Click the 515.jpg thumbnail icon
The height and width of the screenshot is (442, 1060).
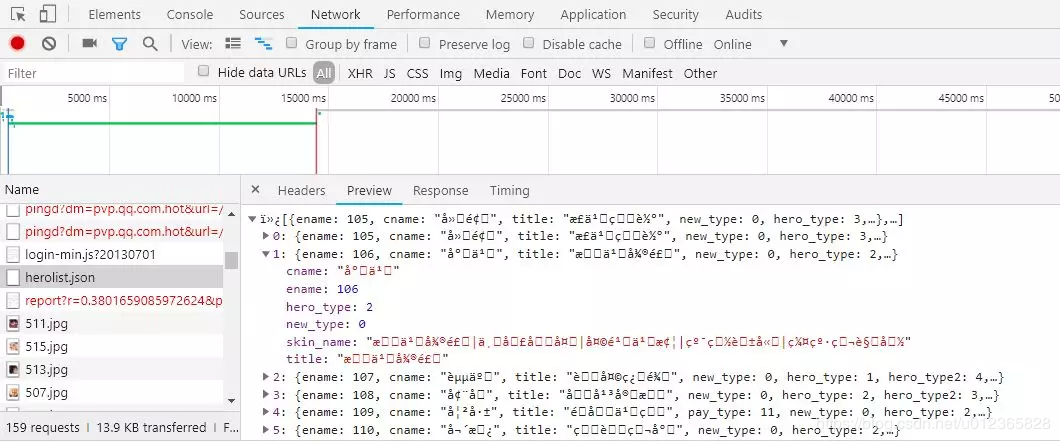[13, 347]
